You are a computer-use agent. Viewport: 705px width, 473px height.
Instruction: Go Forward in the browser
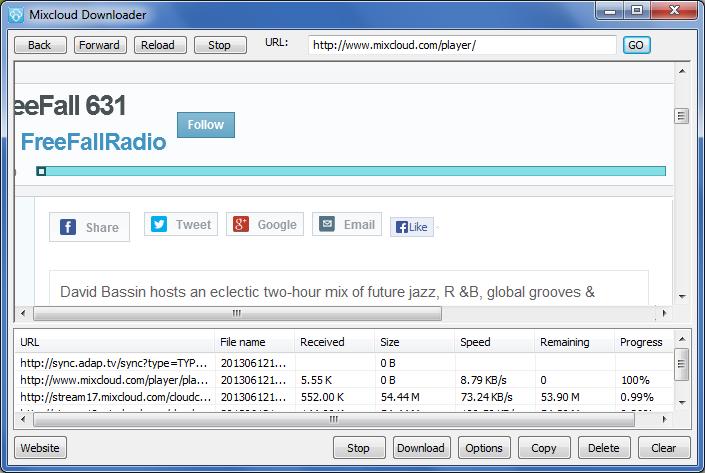[x=100, y=45]
